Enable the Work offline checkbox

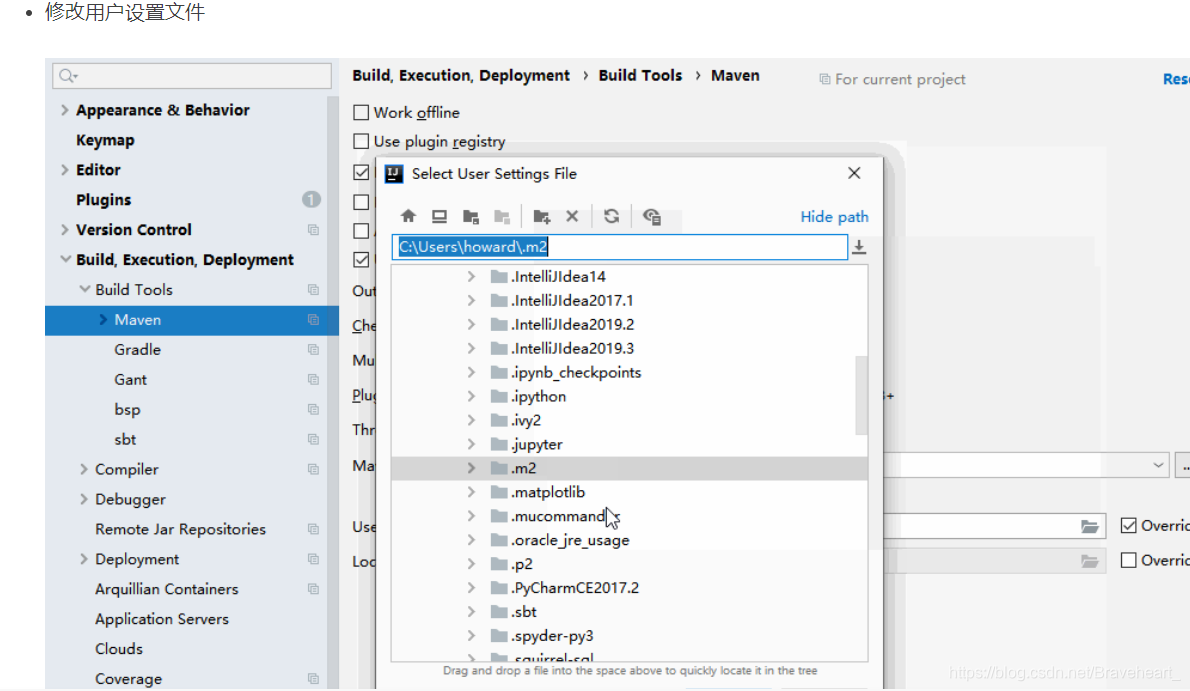[x=361, y=112]
